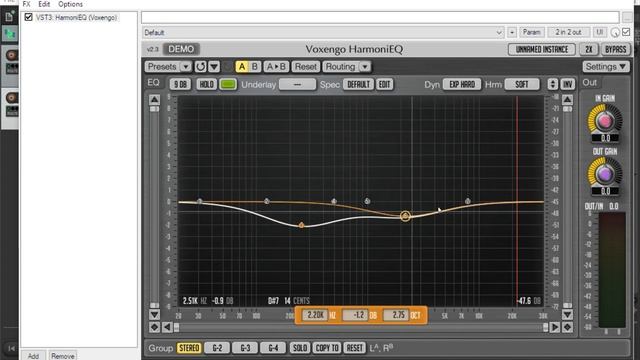Select channel group G-3
Viewport: 640px width, 360px height.
pos(245,348)
